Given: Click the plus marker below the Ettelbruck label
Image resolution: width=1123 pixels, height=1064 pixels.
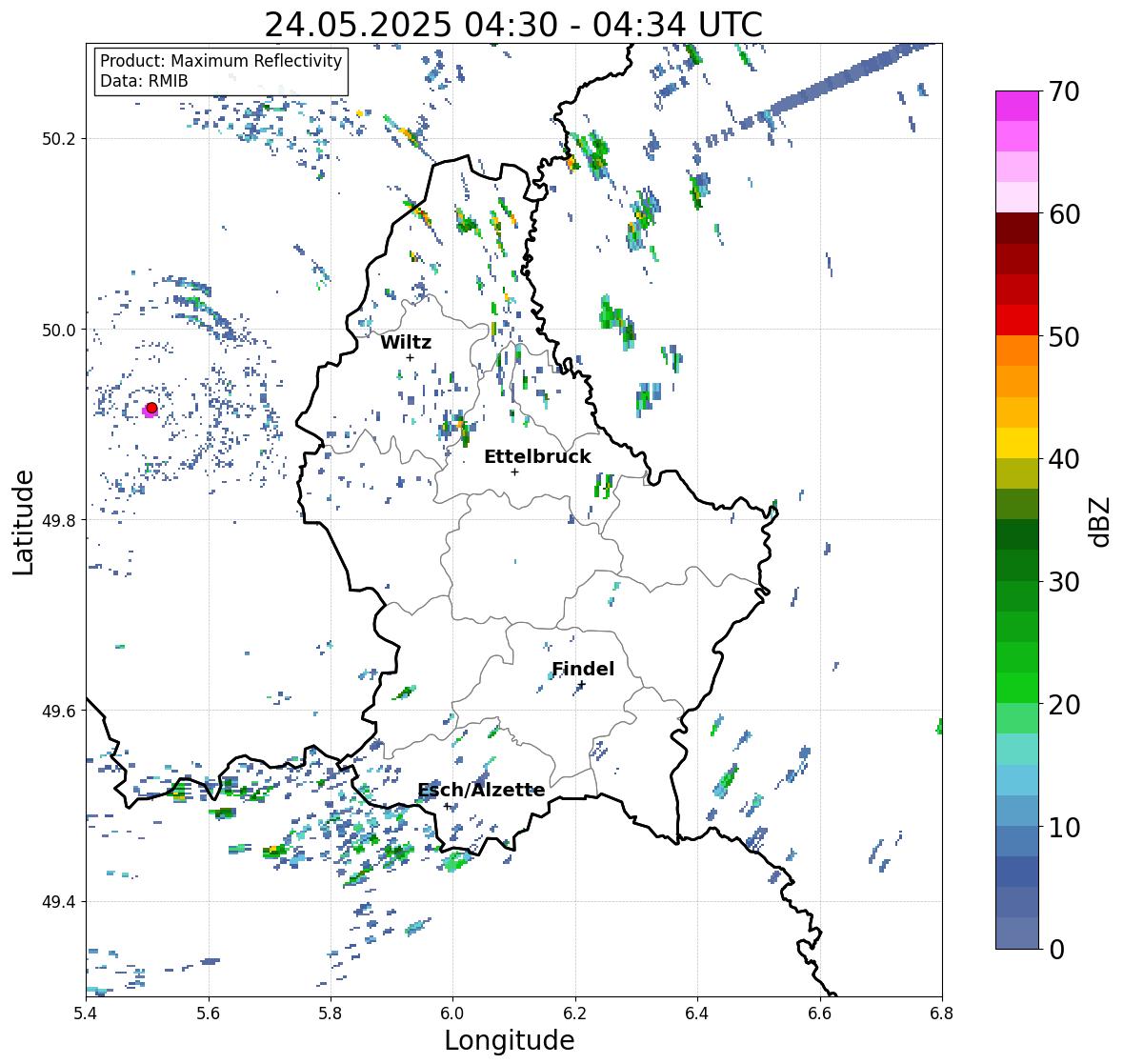Looking at the screenshot, I should (x=514, y=472).
